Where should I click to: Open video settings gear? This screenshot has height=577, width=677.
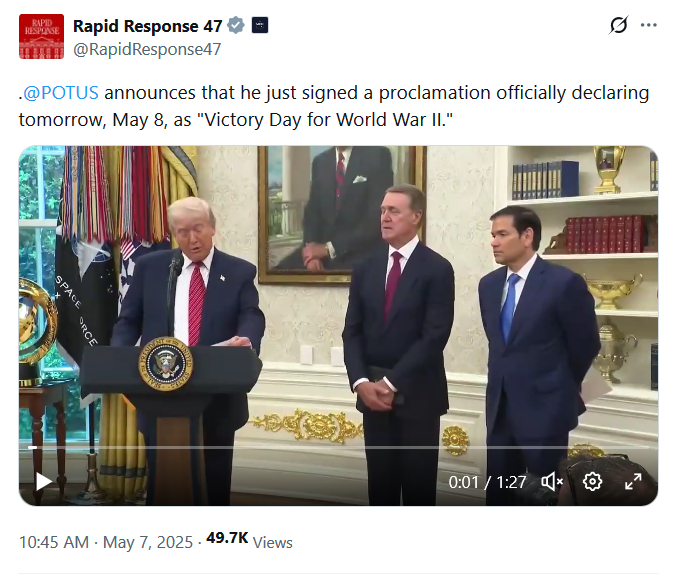tap(592, 481)
